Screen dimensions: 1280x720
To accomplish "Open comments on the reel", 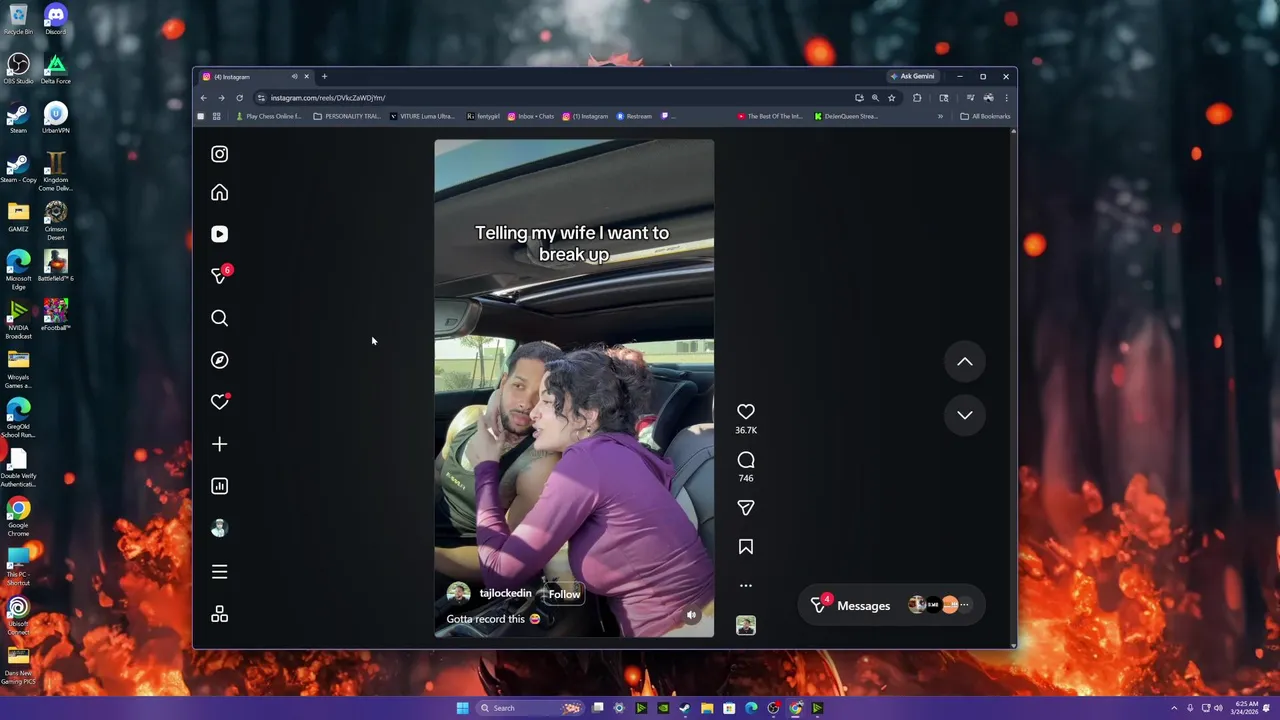I will 746,460.
